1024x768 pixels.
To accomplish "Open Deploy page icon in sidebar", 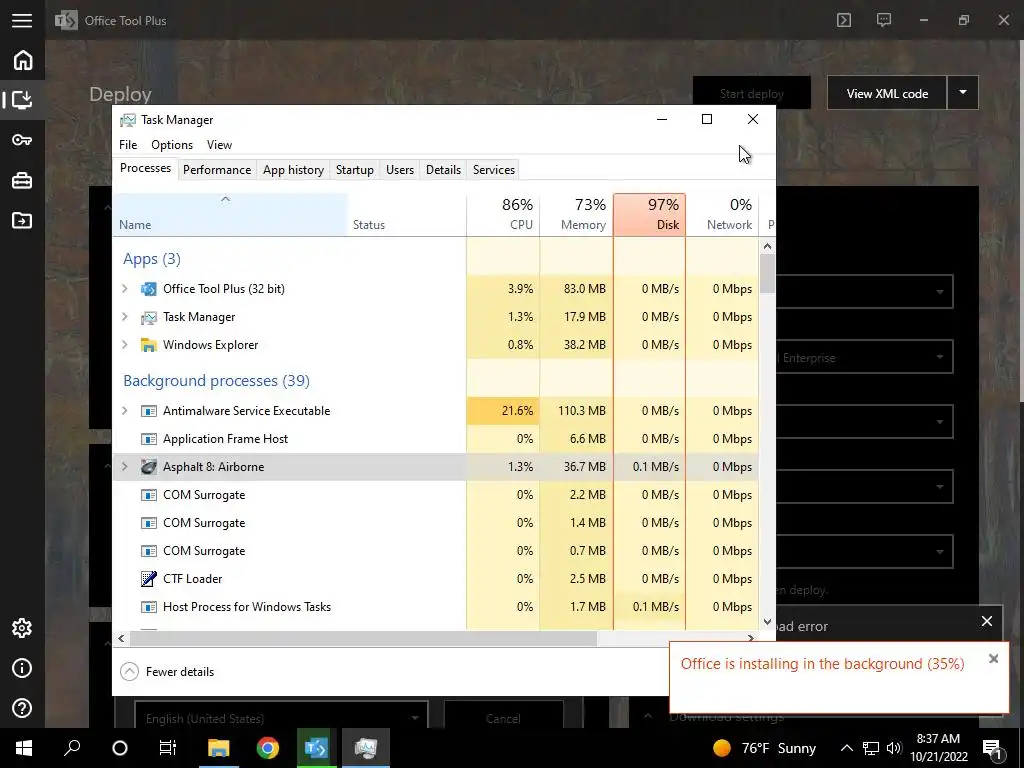I will click(22, 100).
